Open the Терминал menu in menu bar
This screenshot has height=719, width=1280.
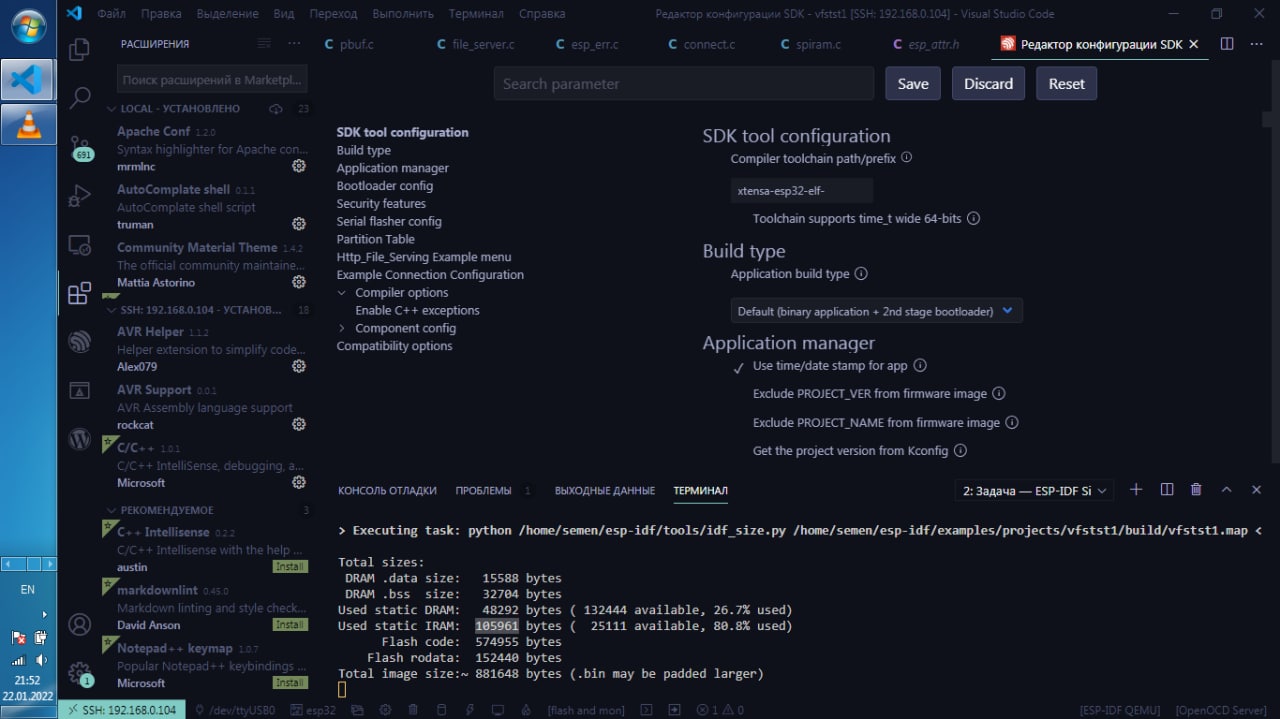point(476,14)
